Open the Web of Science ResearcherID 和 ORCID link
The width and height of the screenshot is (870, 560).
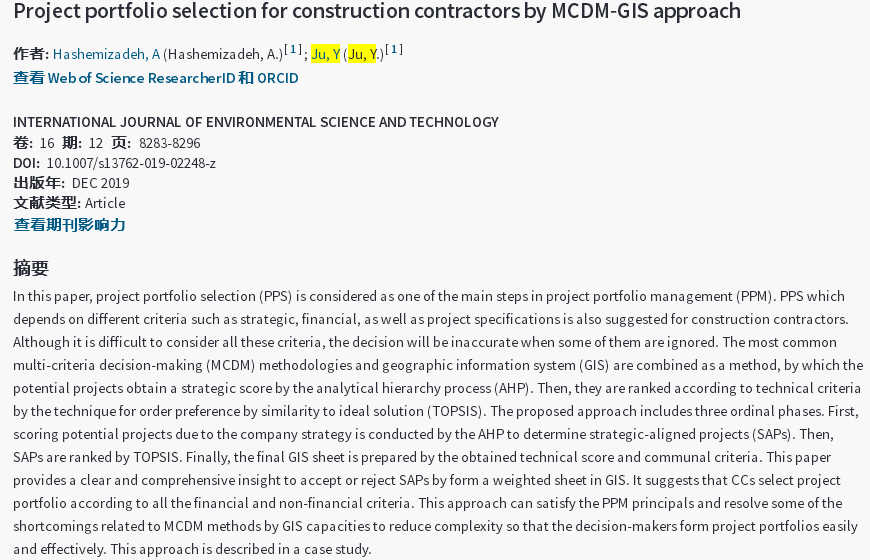(156, 78)
